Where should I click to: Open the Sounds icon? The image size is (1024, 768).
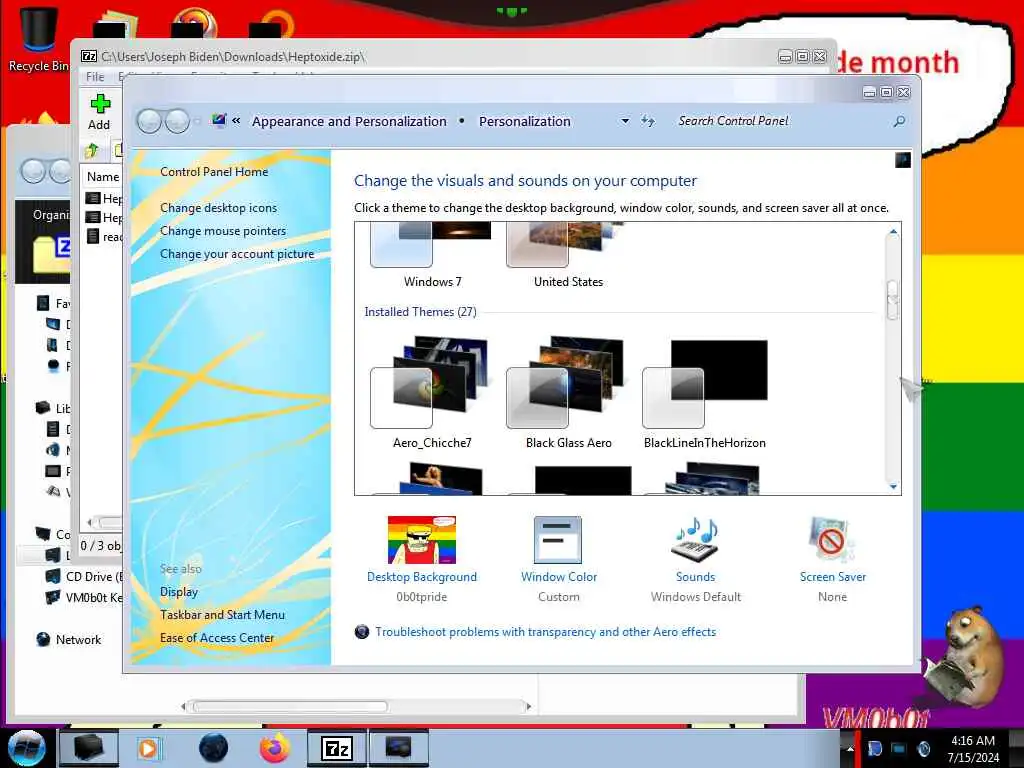point(695,539)
